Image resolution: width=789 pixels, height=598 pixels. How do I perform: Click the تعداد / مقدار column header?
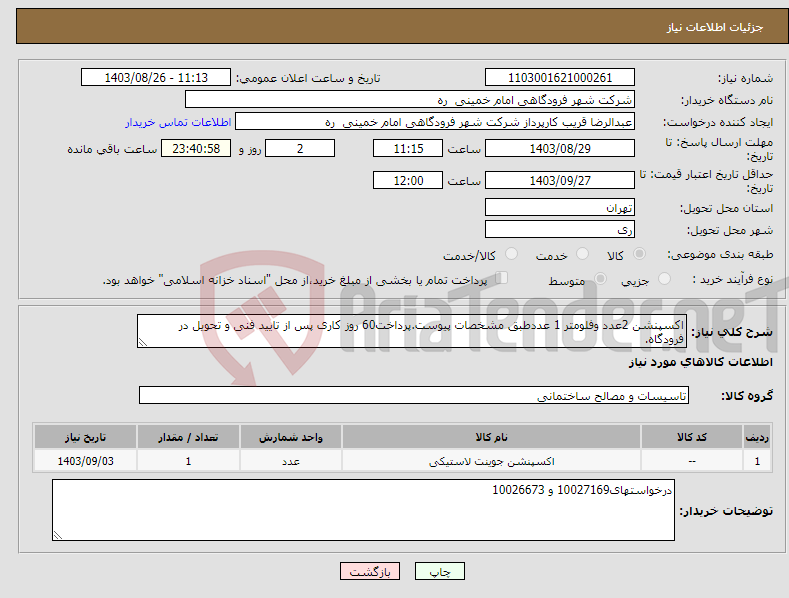(x=188, y=437)
